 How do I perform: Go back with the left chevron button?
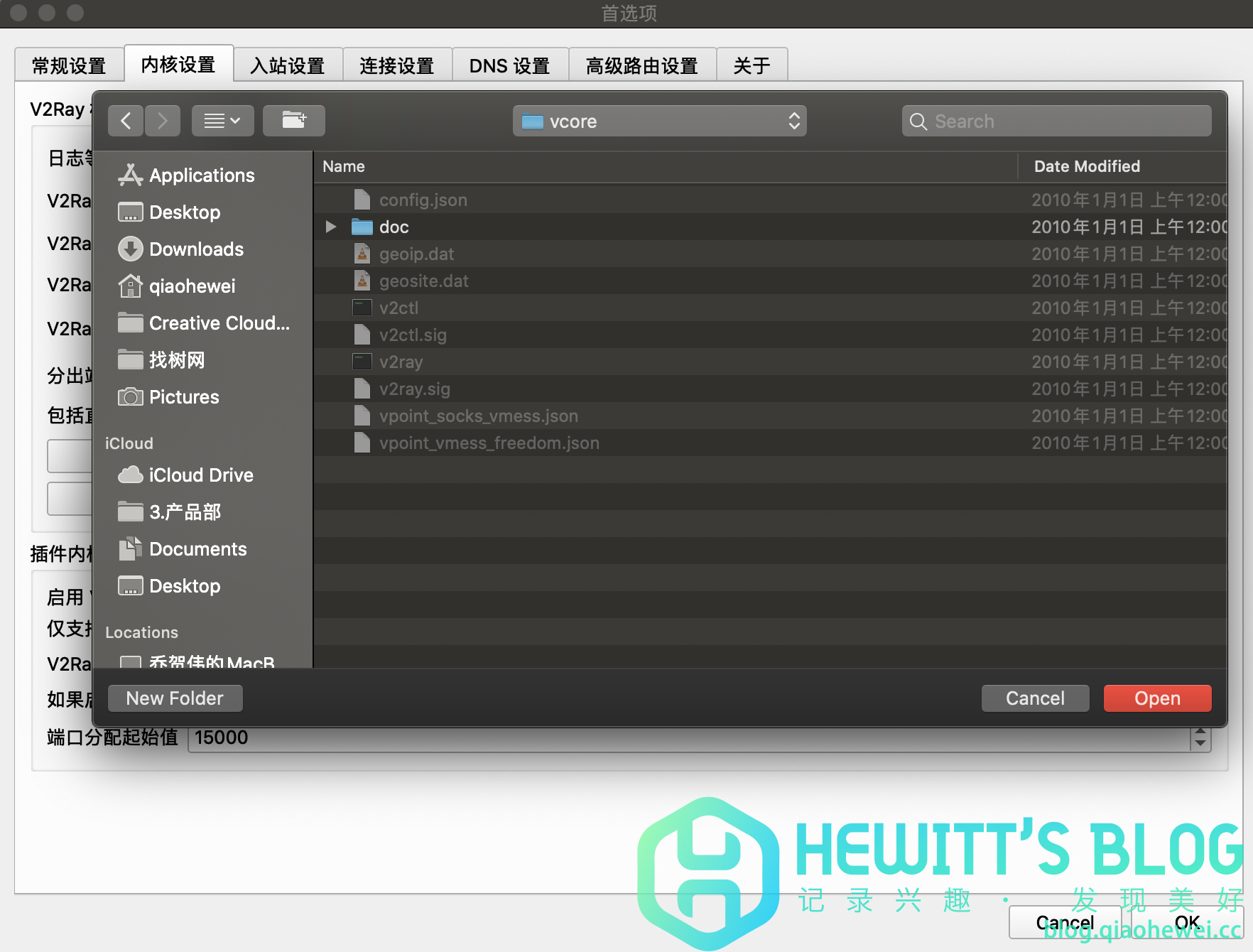[x=126, y=121]
